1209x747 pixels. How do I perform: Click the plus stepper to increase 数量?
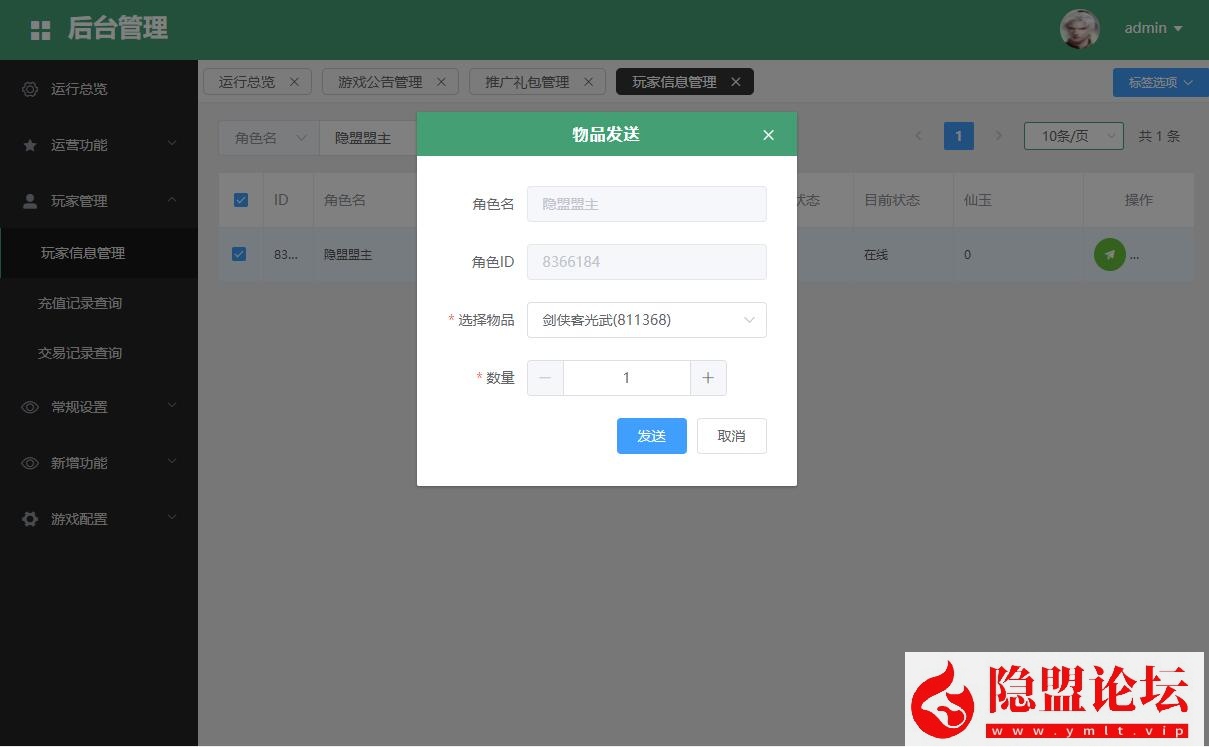click(x=708, y=377)
